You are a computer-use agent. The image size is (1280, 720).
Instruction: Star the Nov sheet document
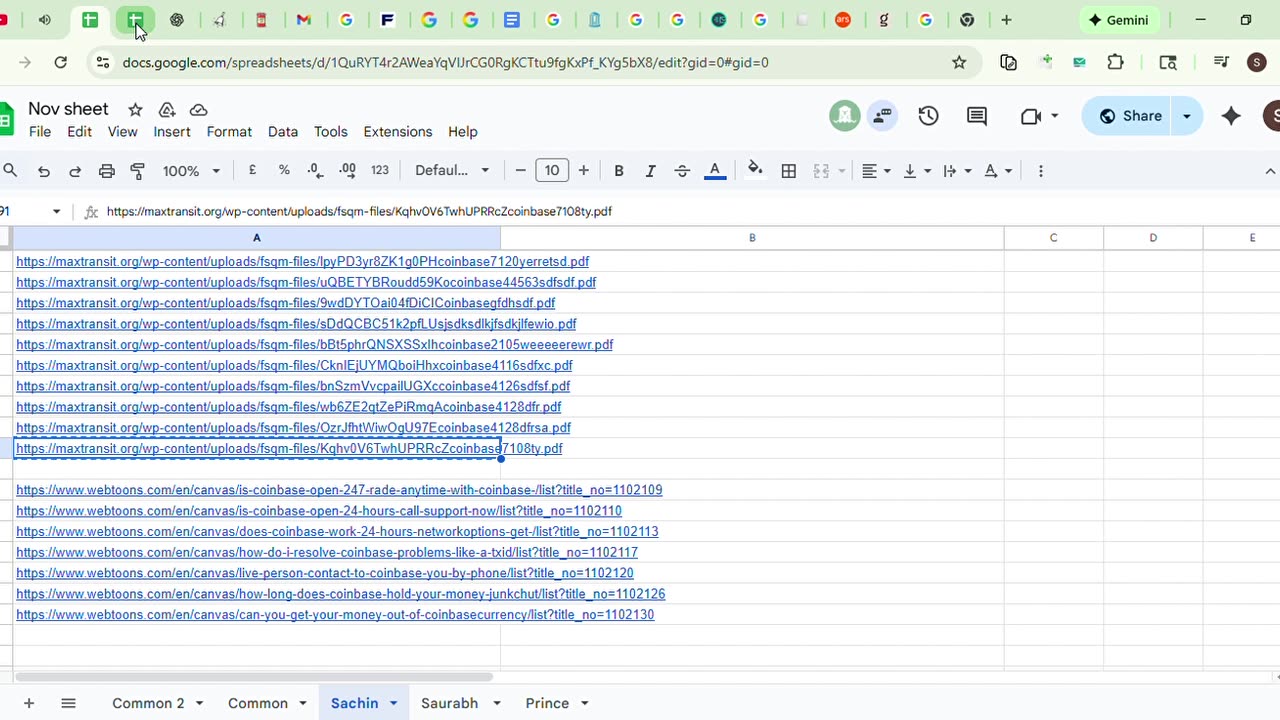(135, 109)
